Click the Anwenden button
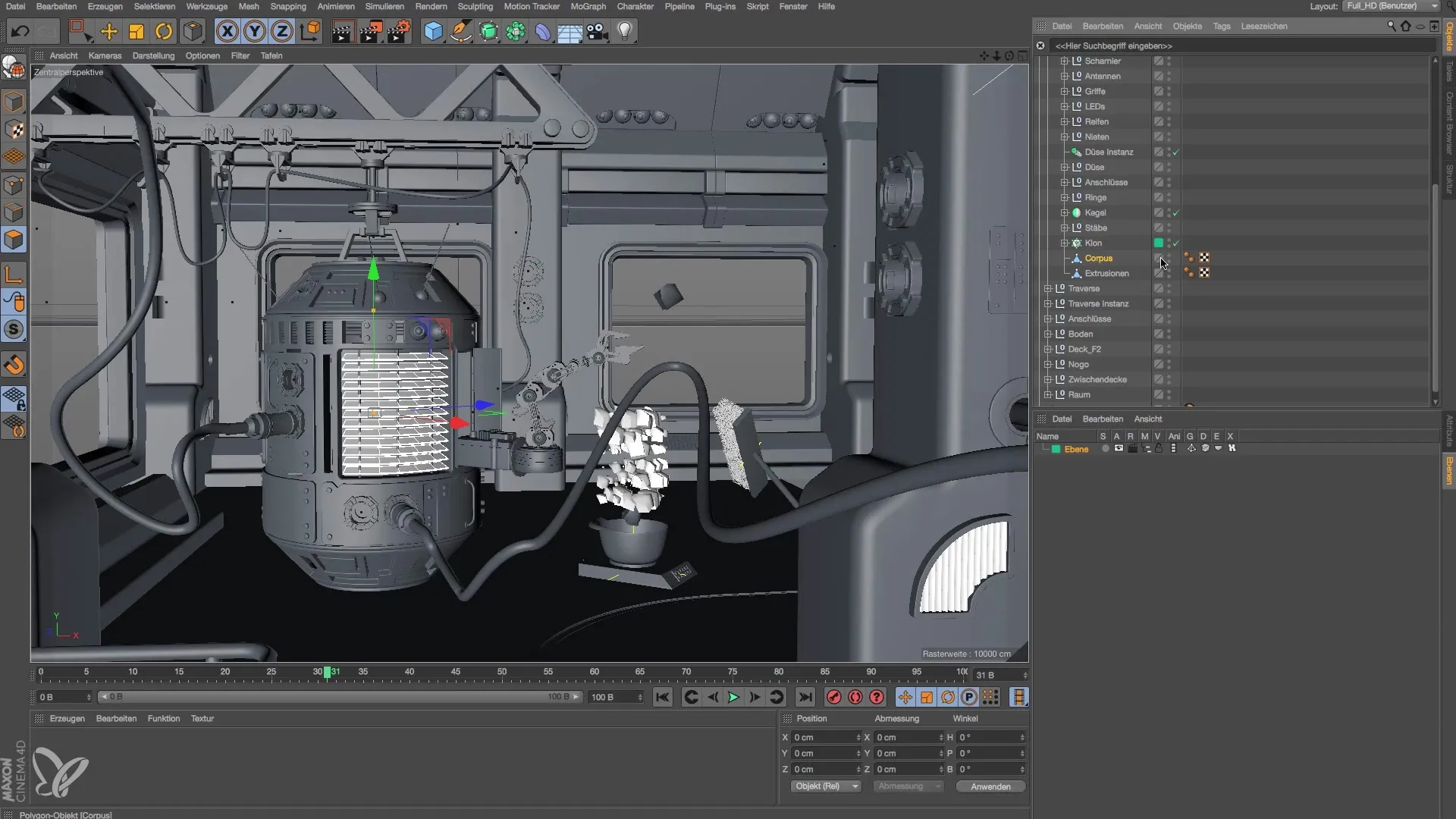 990,786
